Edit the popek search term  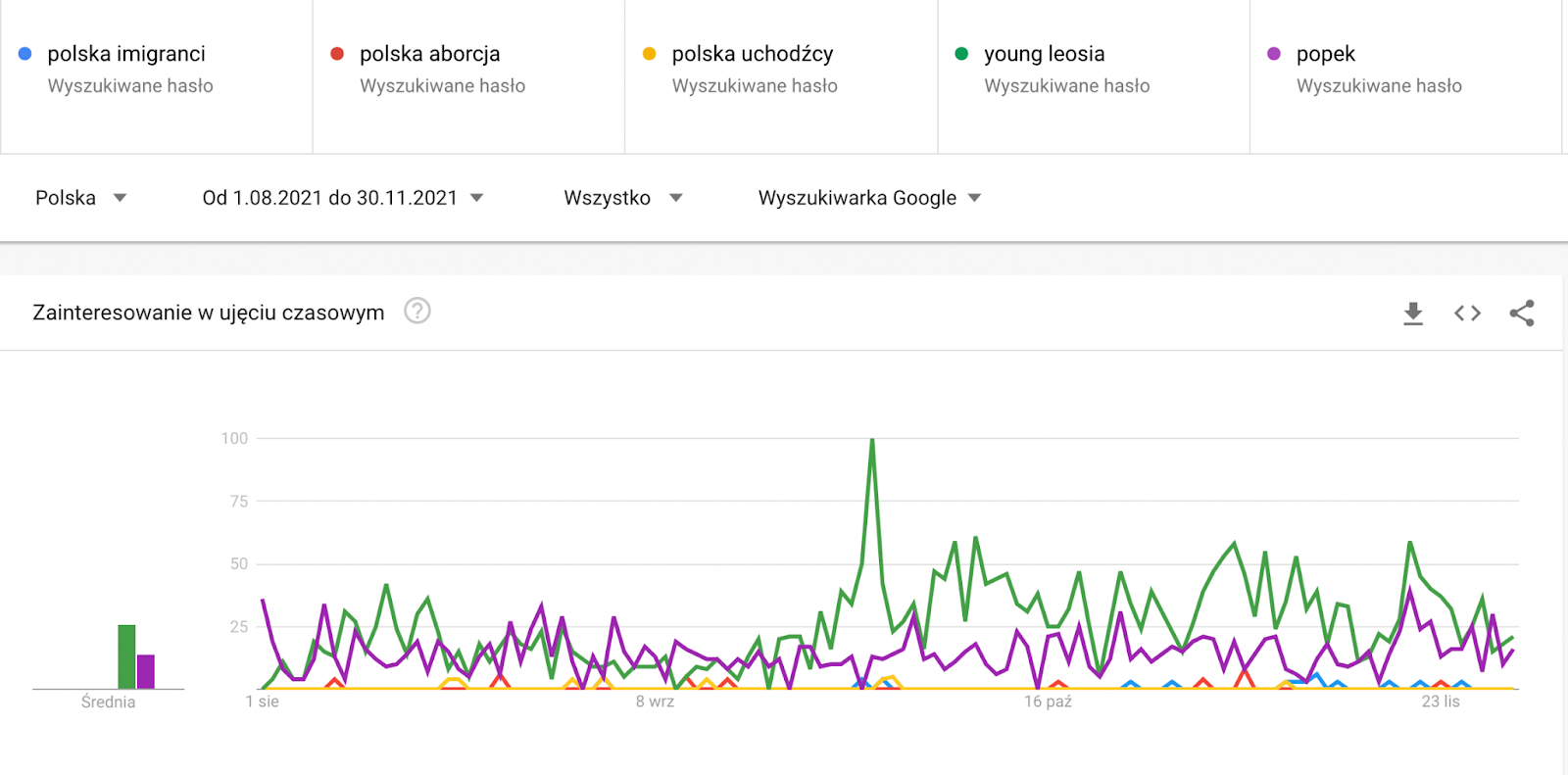tap(1326, 54)
